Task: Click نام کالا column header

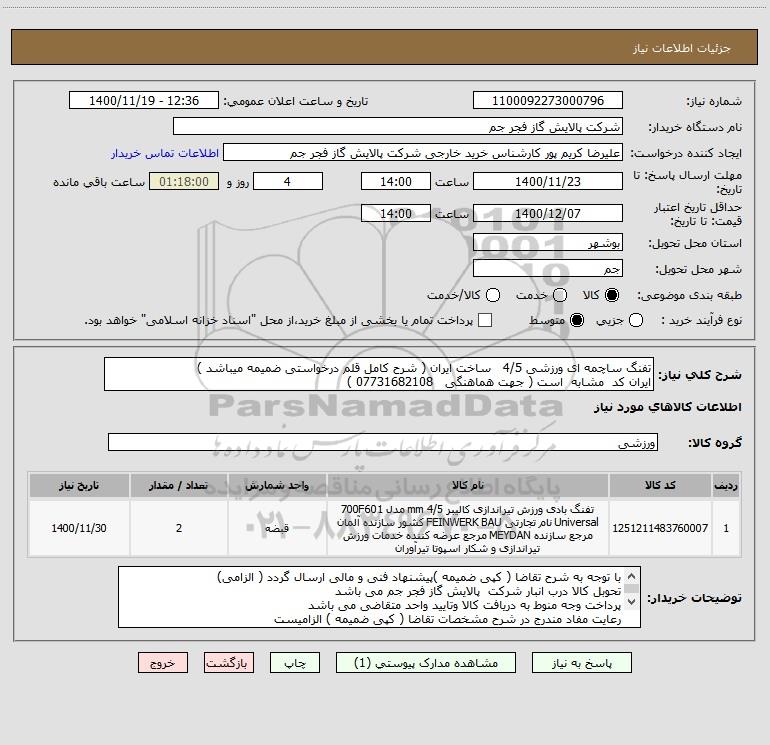Action: pos(468,485)
